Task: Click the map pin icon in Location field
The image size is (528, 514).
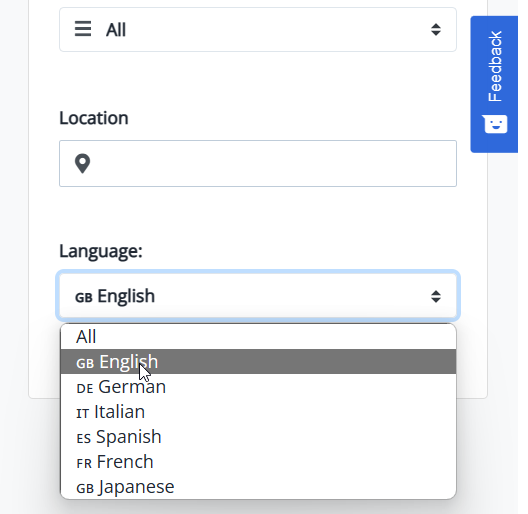Action: 82,163
